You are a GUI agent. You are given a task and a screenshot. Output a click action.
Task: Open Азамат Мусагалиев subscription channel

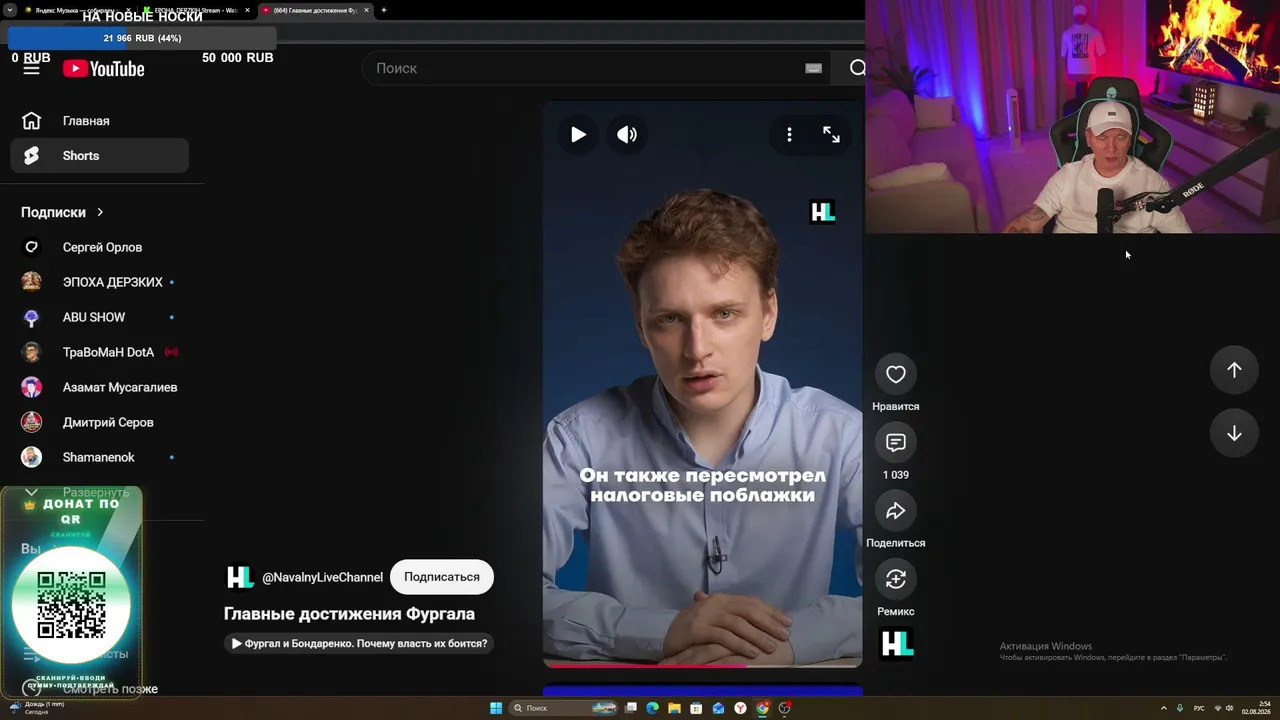99,387
